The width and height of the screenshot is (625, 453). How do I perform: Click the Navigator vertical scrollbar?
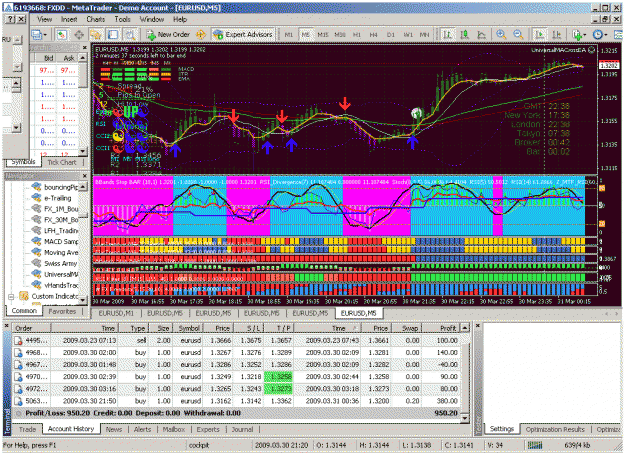83,243
